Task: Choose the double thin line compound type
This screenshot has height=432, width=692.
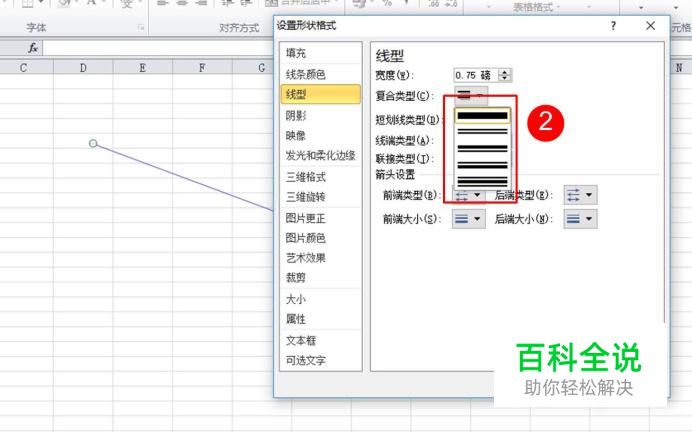Action: tap(482, 131)
